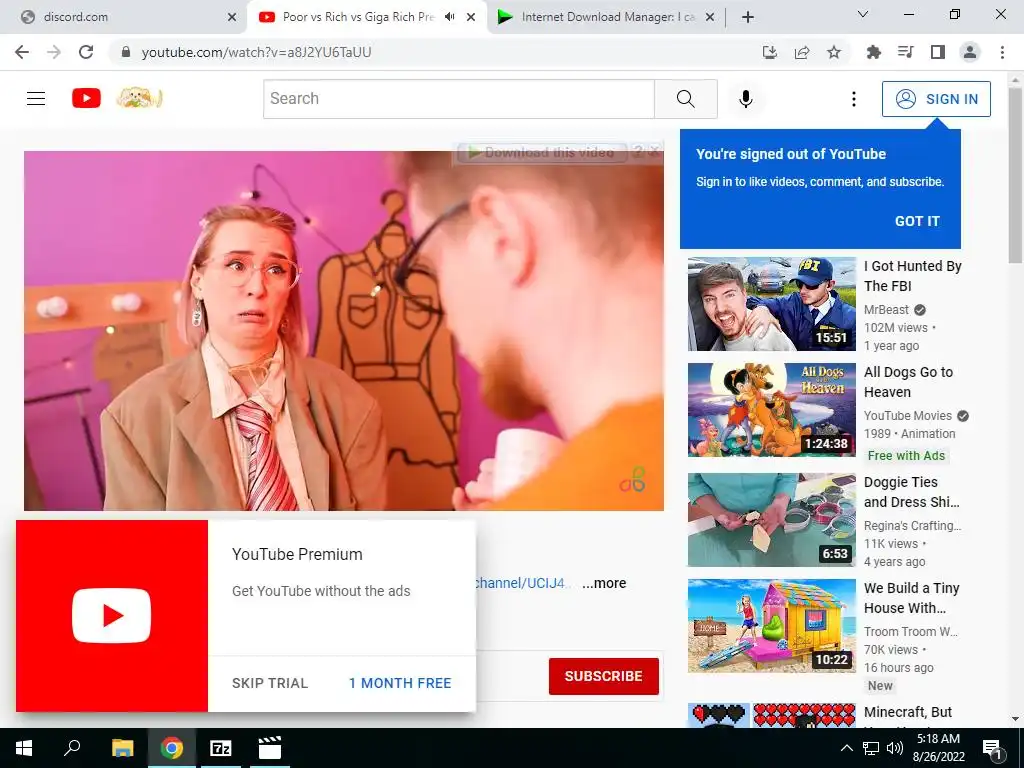Open Chrome profile avatar
The width and height of the screenshot is (1024, 768).
coord(970,52)
